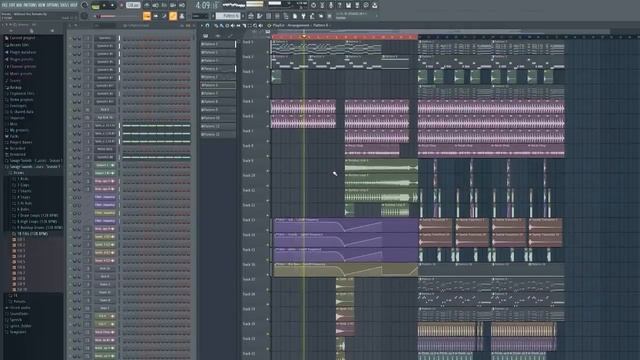
Task: Open the playlist options menu arrow
Action: pos(202,25)
